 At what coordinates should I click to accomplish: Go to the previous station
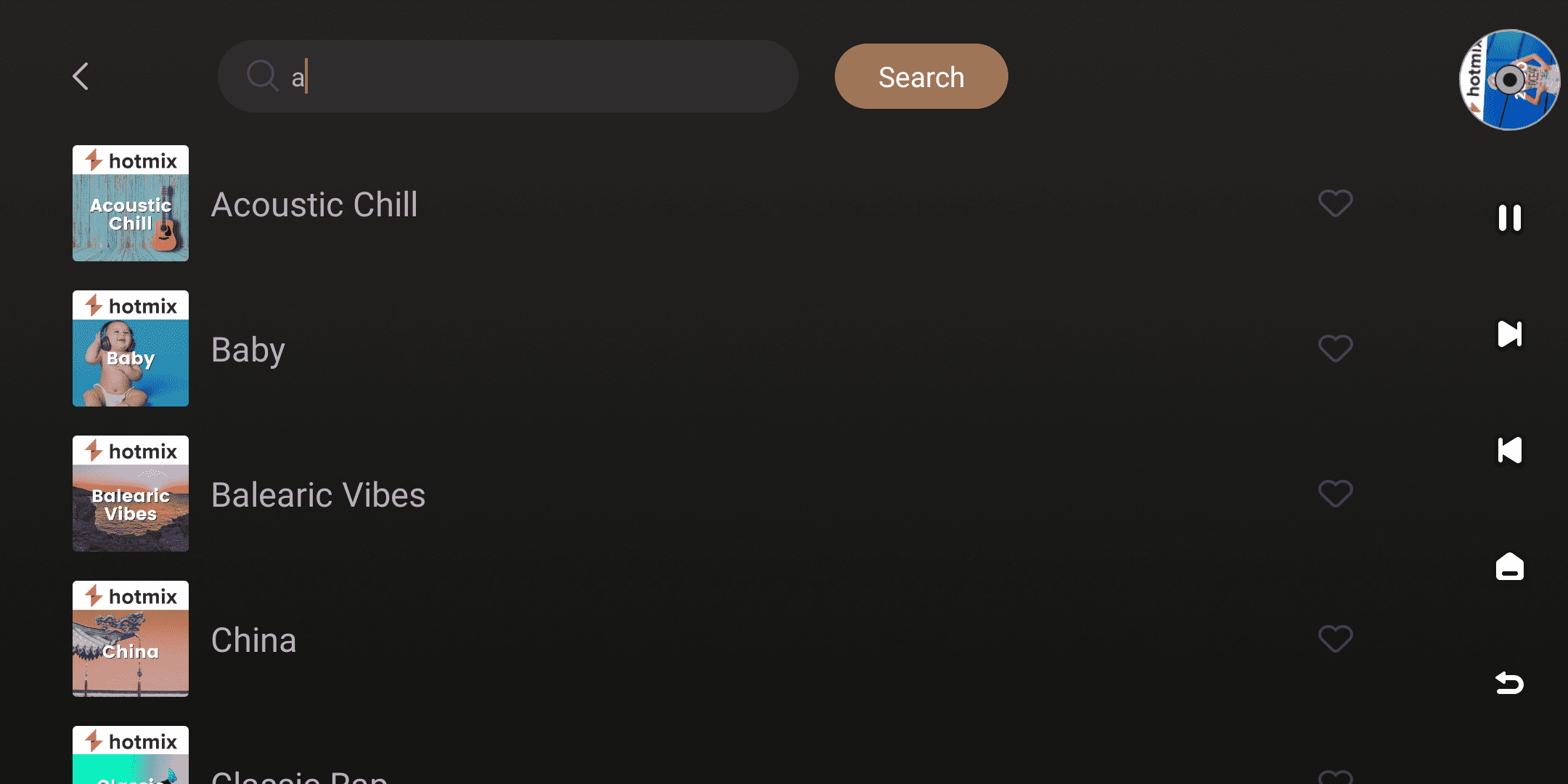1509,450
